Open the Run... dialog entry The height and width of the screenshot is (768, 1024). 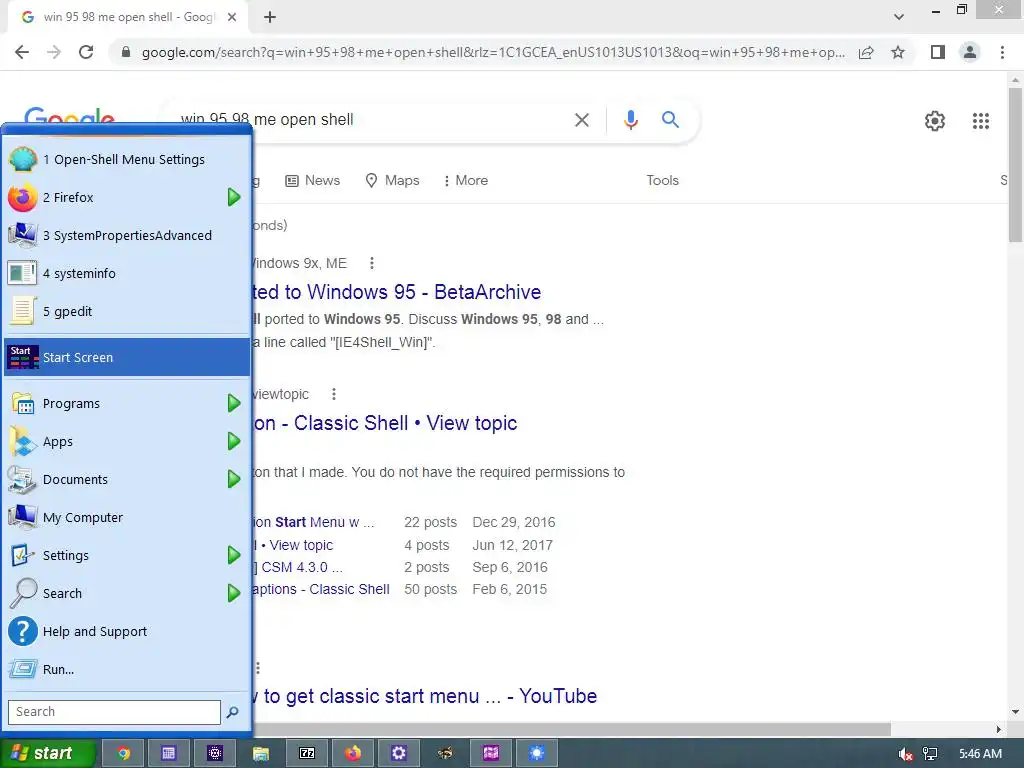[x=127, y=669]
